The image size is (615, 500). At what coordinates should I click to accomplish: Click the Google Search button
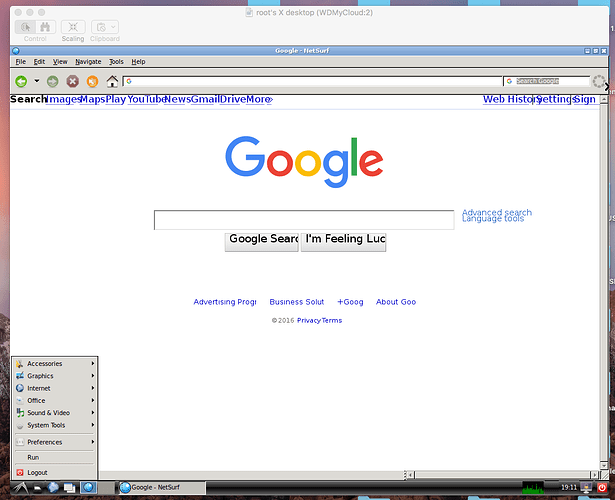[262, 242]
